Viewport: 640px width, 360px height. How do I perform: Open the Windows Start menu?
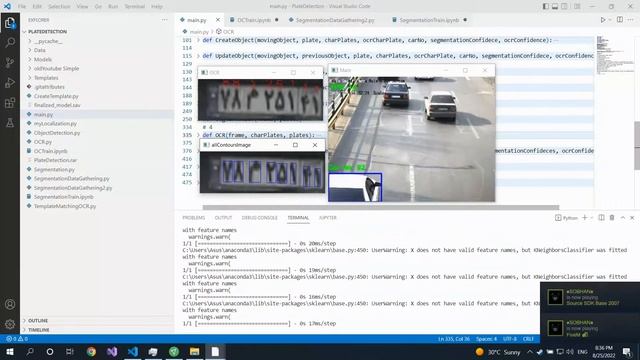(10, 351)
